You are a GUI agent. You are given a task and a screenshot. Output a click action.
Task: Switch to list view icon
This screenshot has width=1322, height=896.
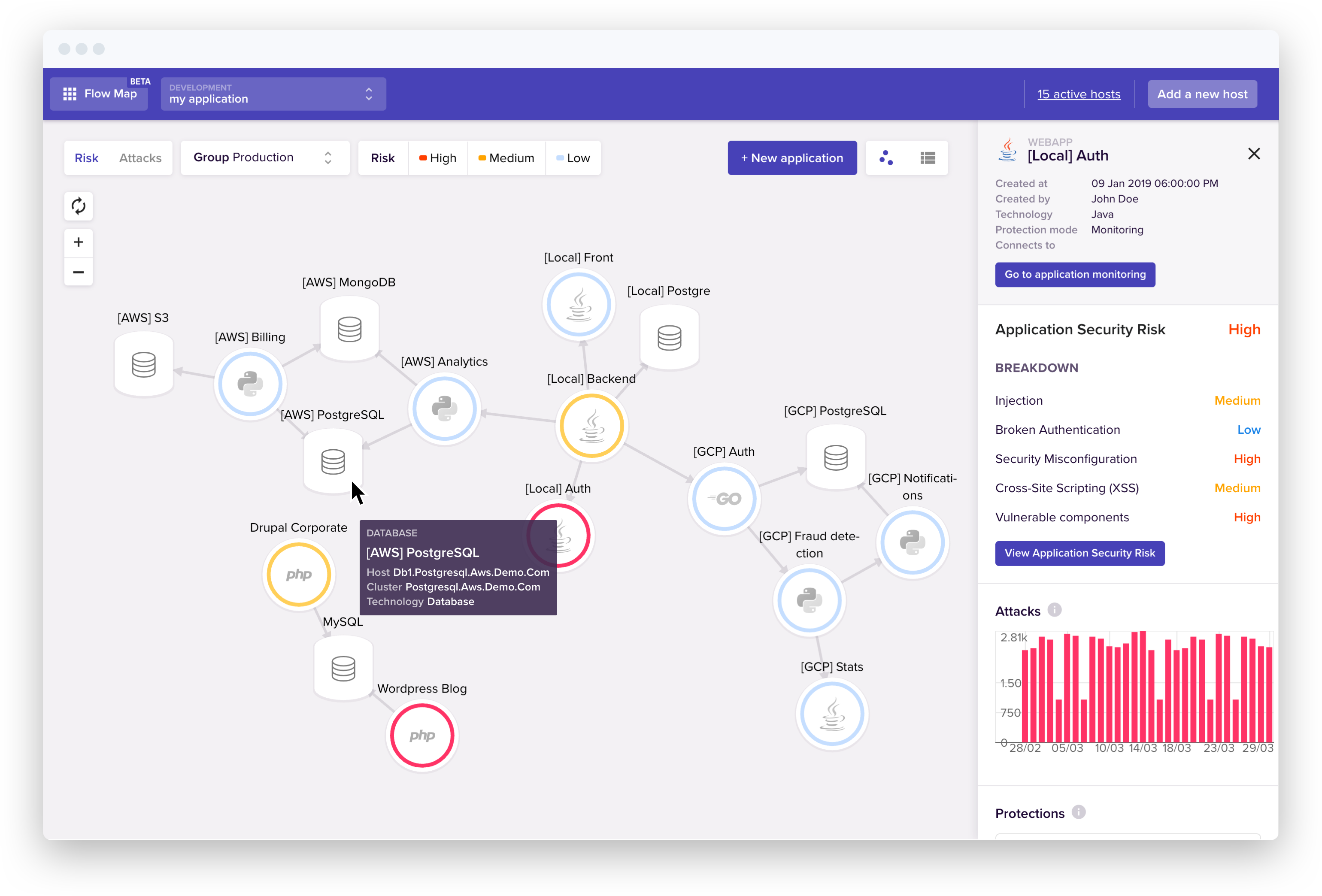[x=927, y=158]
